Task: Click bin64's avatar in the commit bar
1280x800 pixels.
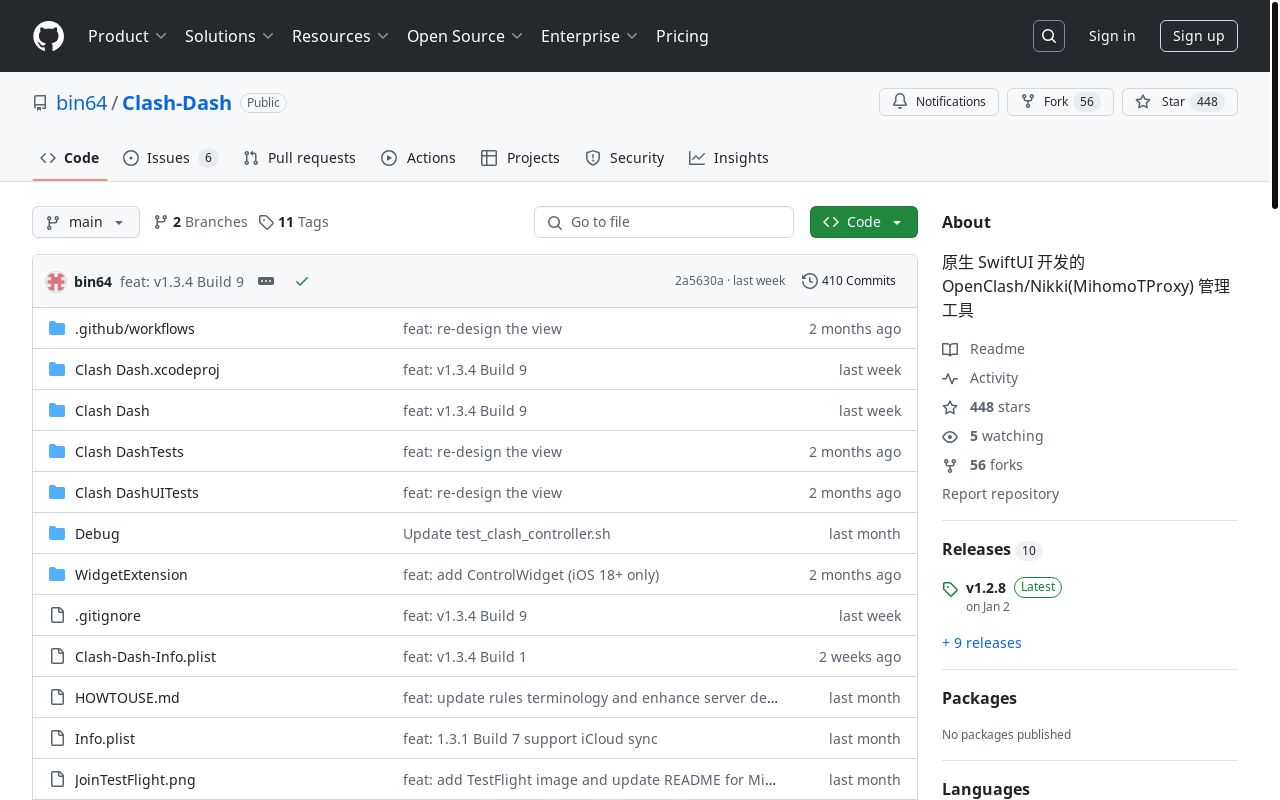Action: point(56,282)
